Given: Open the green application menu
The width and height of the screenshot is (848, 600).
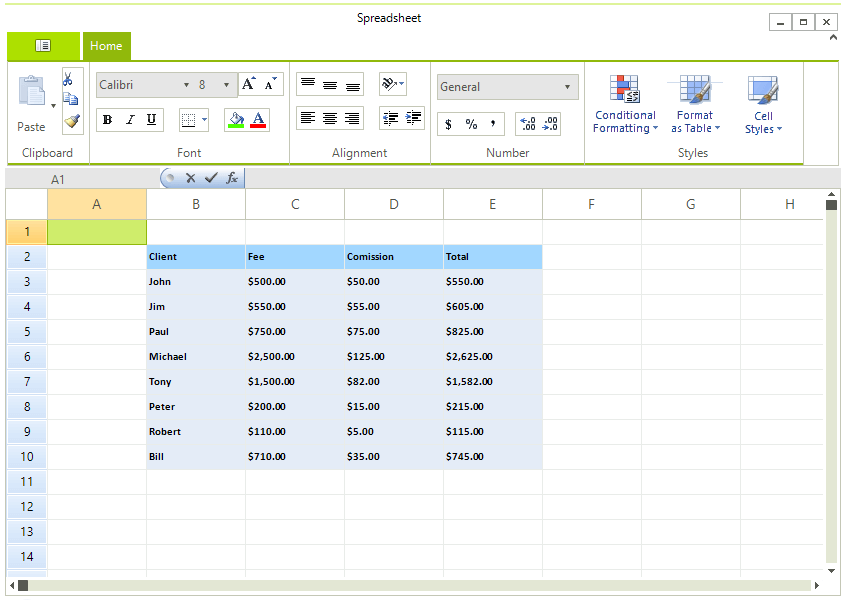Looking at the screenshot, I should (x=43, y=46).
